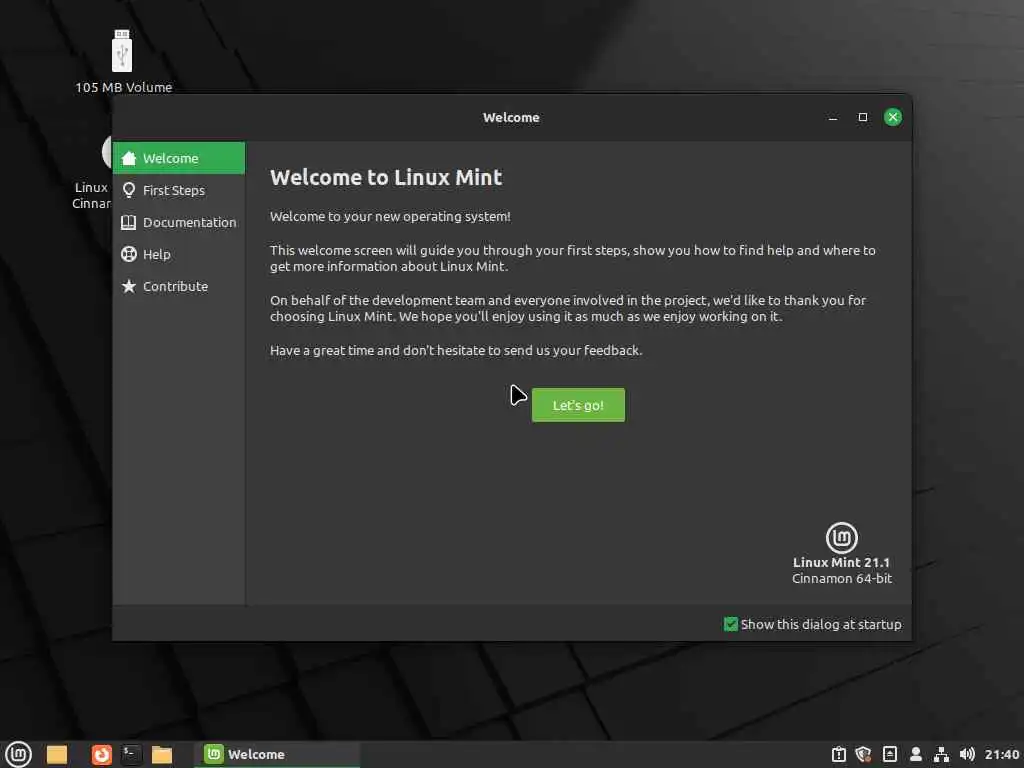Switch to the Contribute section
Viewport: 1024px width, 768px height.
pos(178,286)
